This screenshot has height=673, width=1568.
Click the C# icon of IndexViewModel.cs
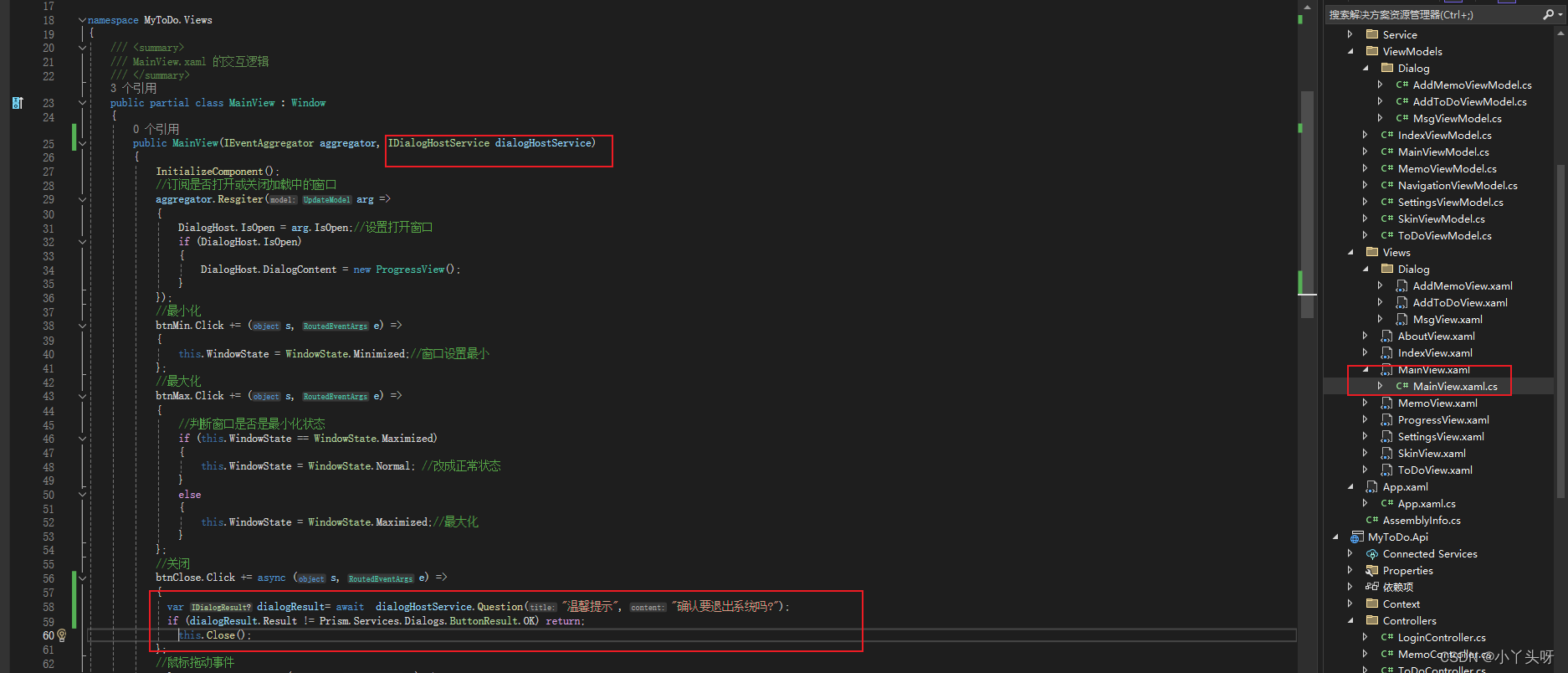coord(1387,135)
